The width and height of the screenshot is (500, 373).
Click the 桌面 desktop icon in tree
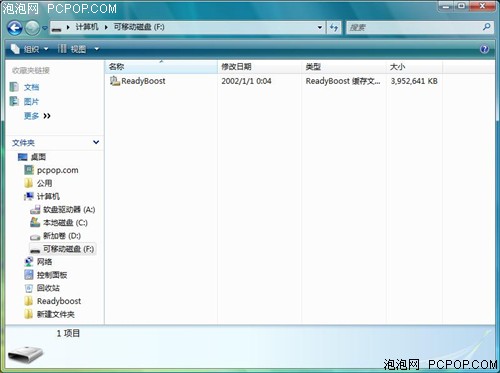coord(23,157)
